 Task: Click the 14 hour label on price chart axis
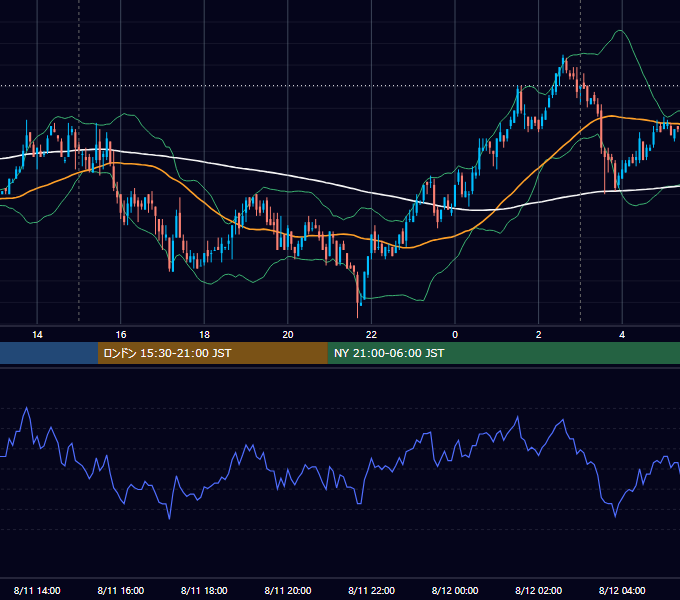tap(37, 335)
